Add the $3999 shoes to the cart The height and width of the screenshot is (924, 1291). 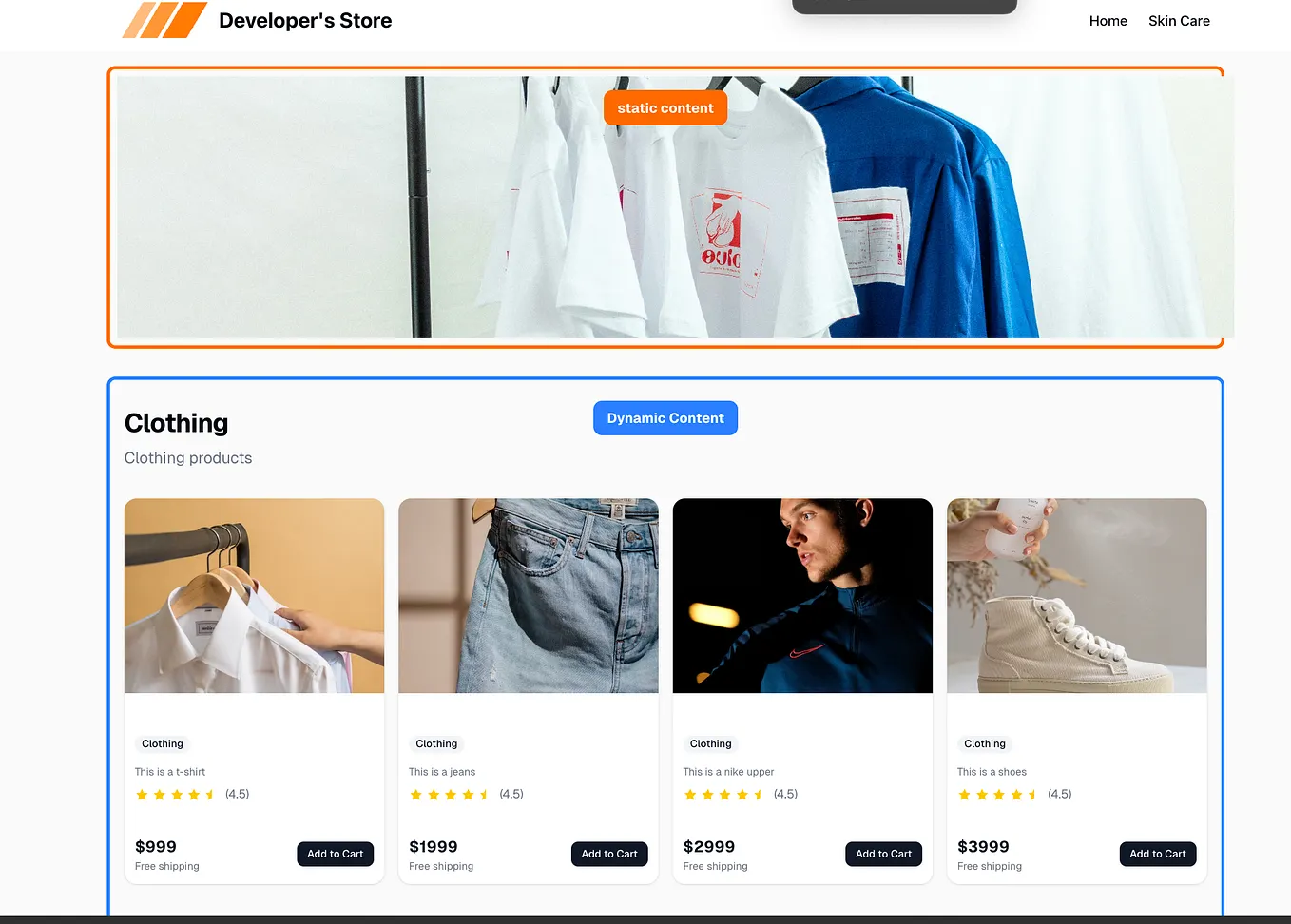[x=1157, y=854]
